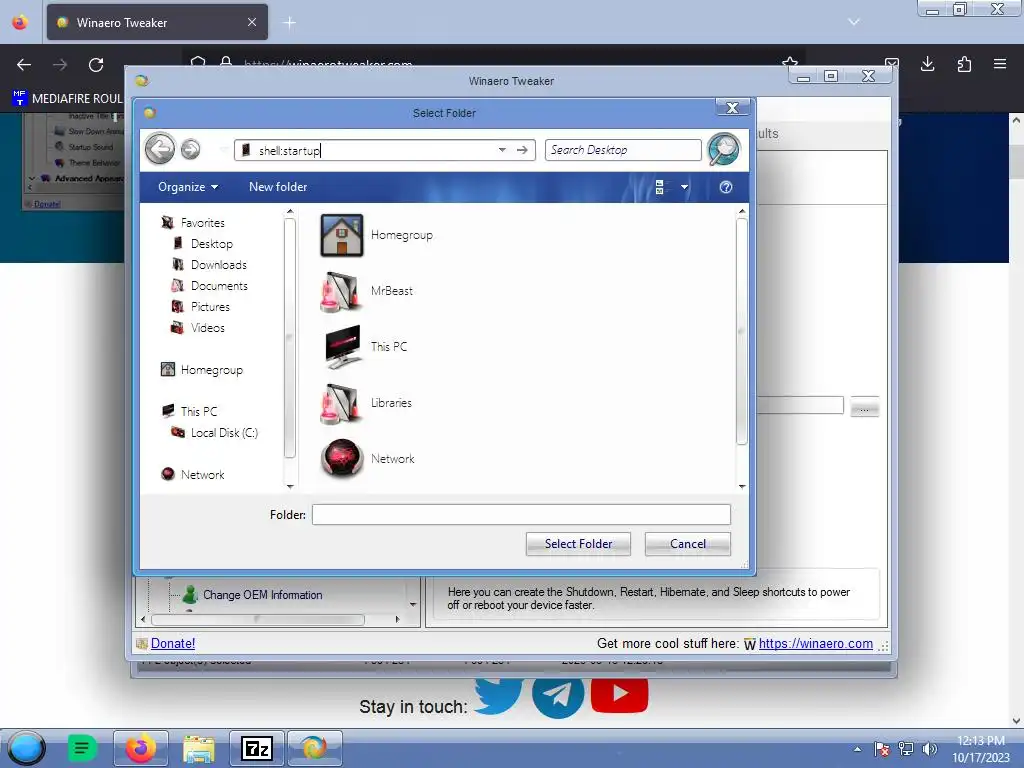The width and height of the screenshot is (1024, 768).
Task: Cancel the Select Folder dialog
Action: (x=688, y=543)
